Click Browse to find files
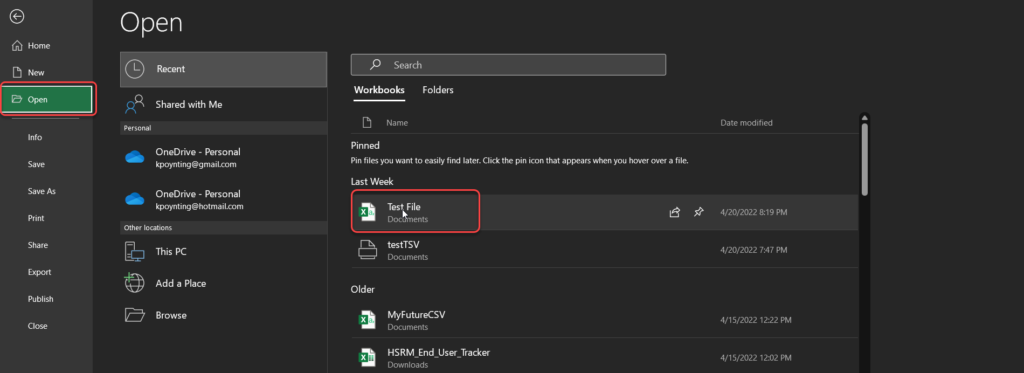Image resolution: width=1024 pixels, height=373 pixels. click(x=223, y=315)
